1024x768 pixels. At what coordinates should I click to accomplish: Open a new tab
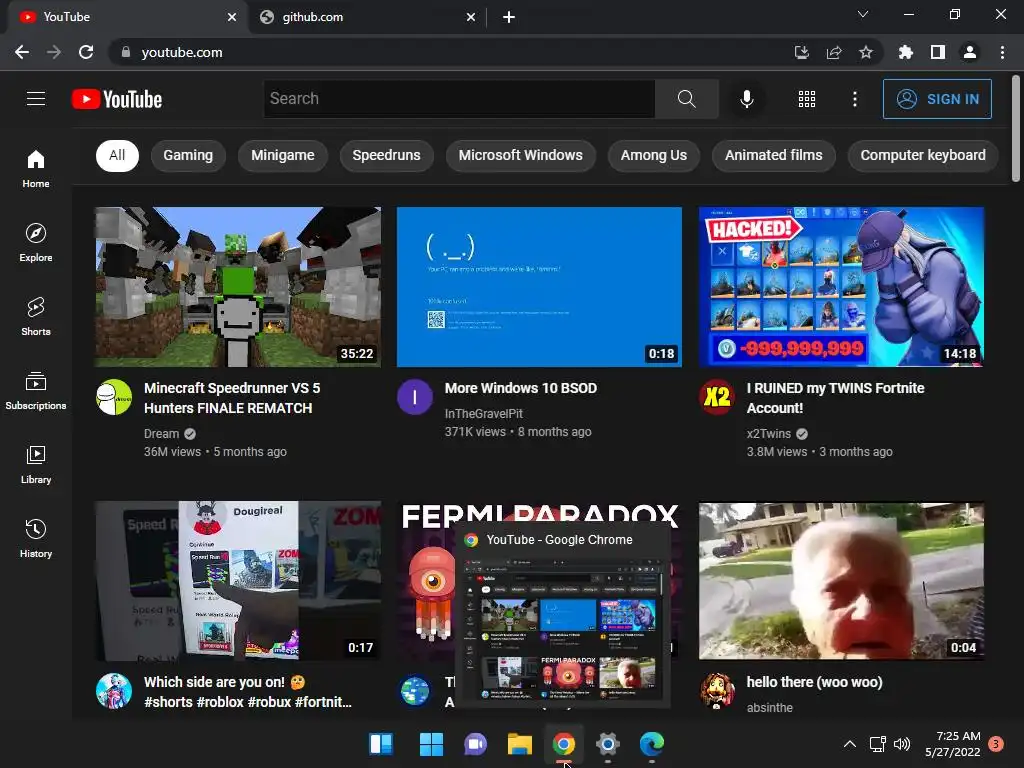509,17
